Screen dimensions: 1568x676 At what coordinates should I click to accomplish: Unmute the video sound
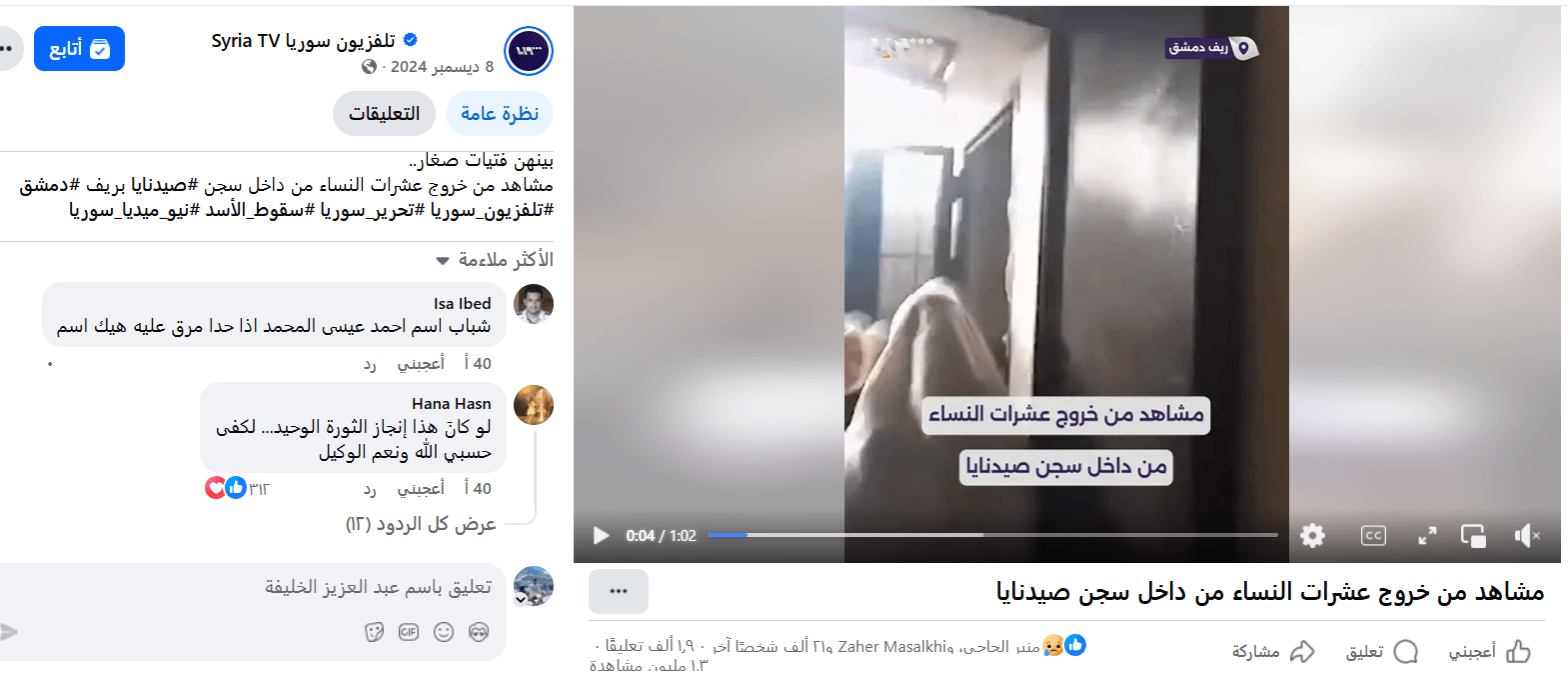tap(1527, 535)
